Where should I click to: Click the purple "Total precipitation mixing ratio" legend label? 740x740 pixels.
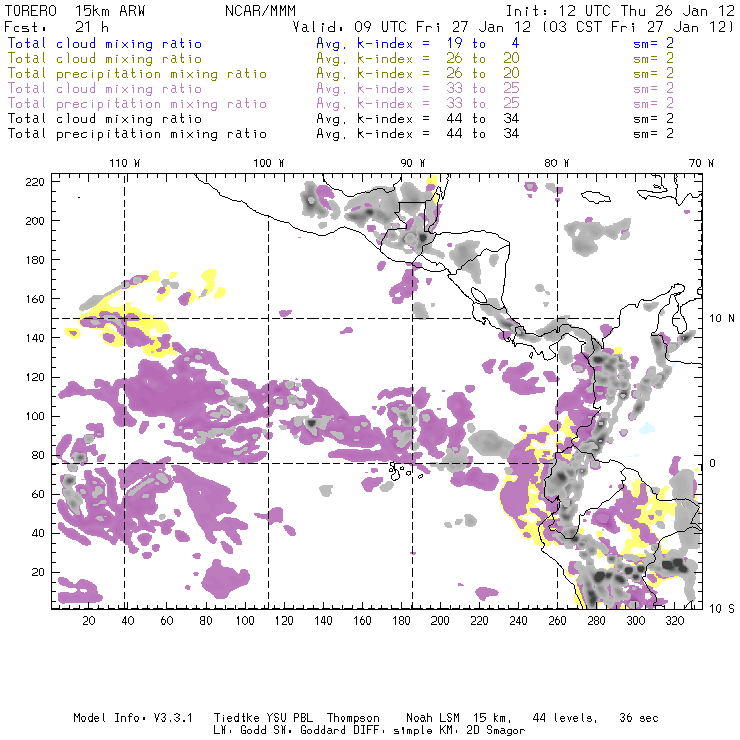(x=137, y=104)
